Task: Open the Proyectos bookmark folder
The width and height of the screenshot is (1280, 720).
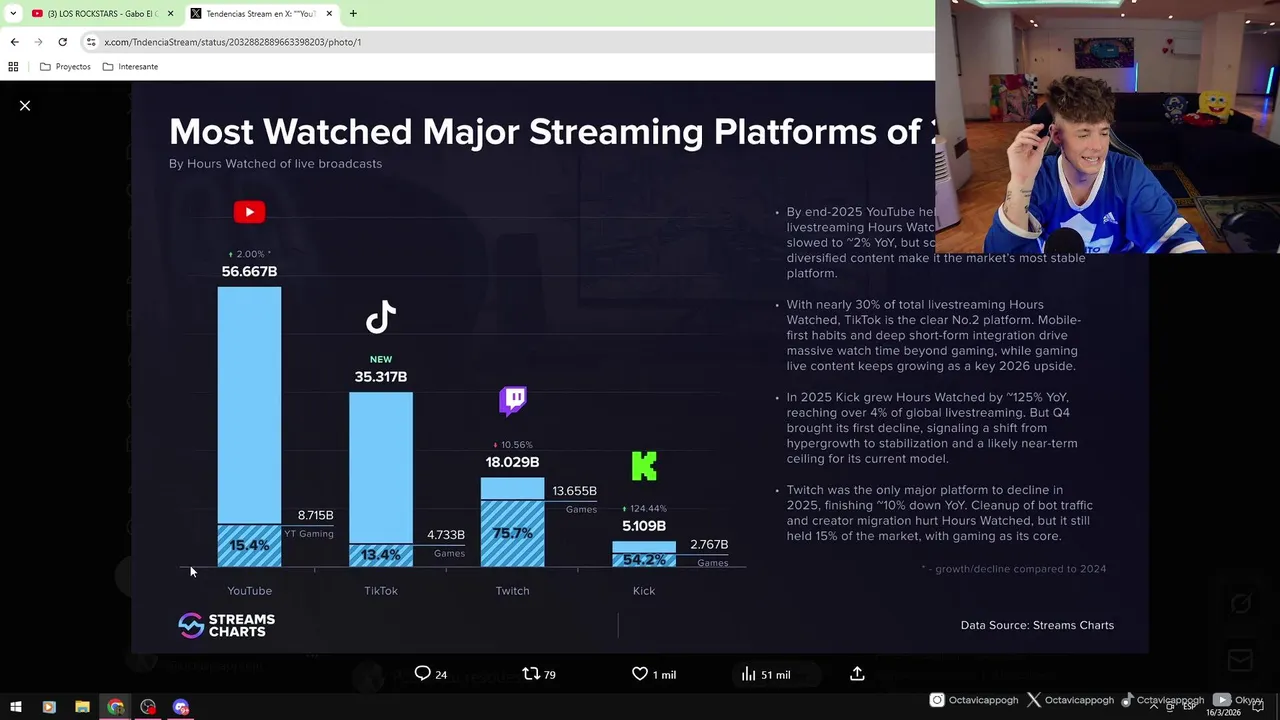Action: coord(65,67)
